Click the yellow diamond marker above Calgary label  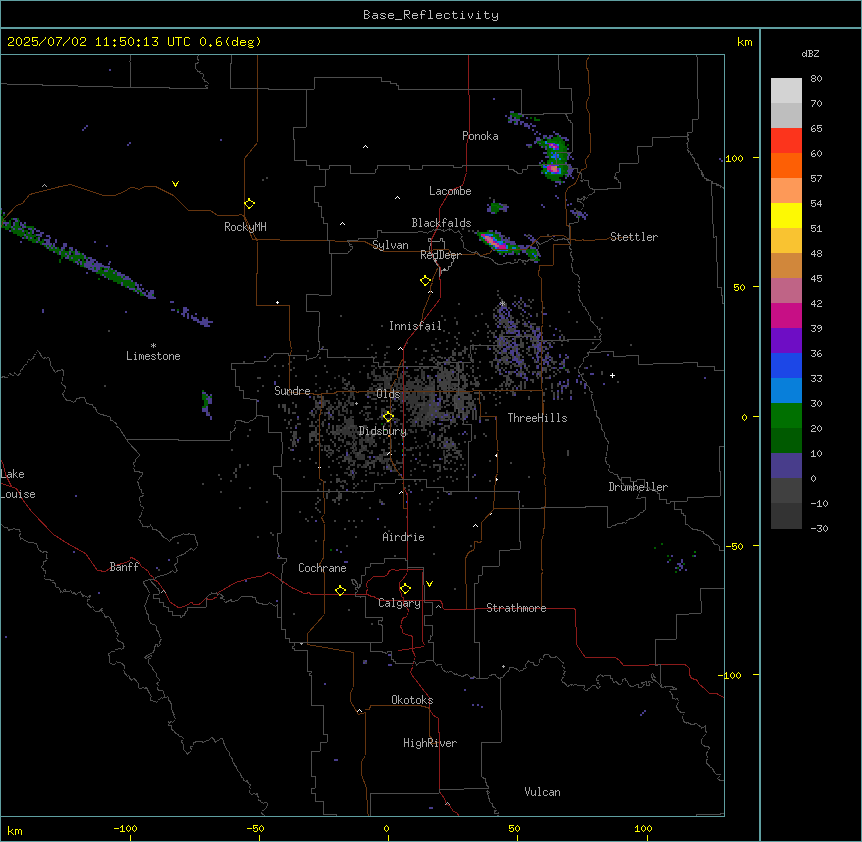(405, 589)
